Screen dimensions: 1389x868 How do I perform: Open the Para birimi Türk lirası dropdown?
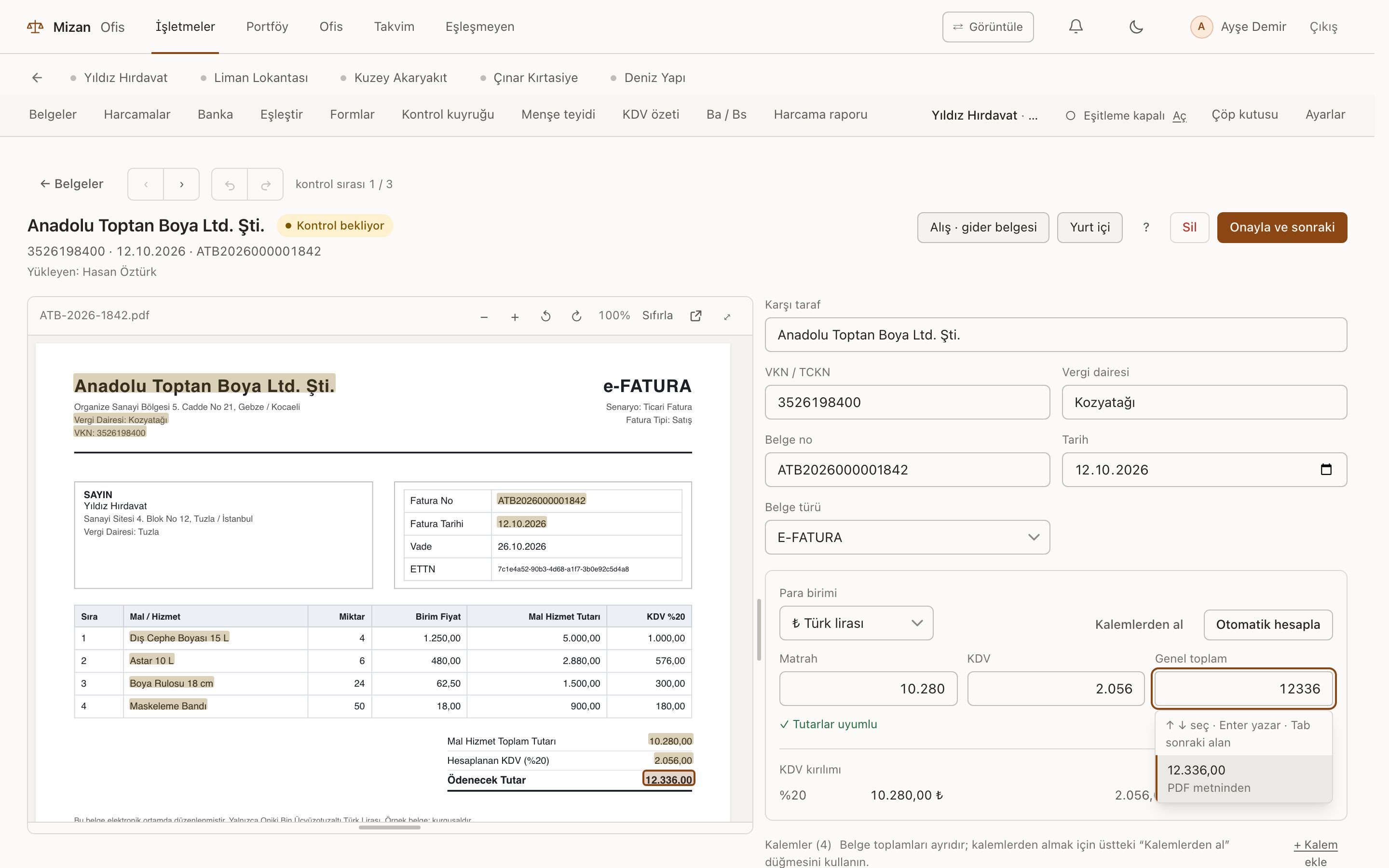(x=856, y=623)
